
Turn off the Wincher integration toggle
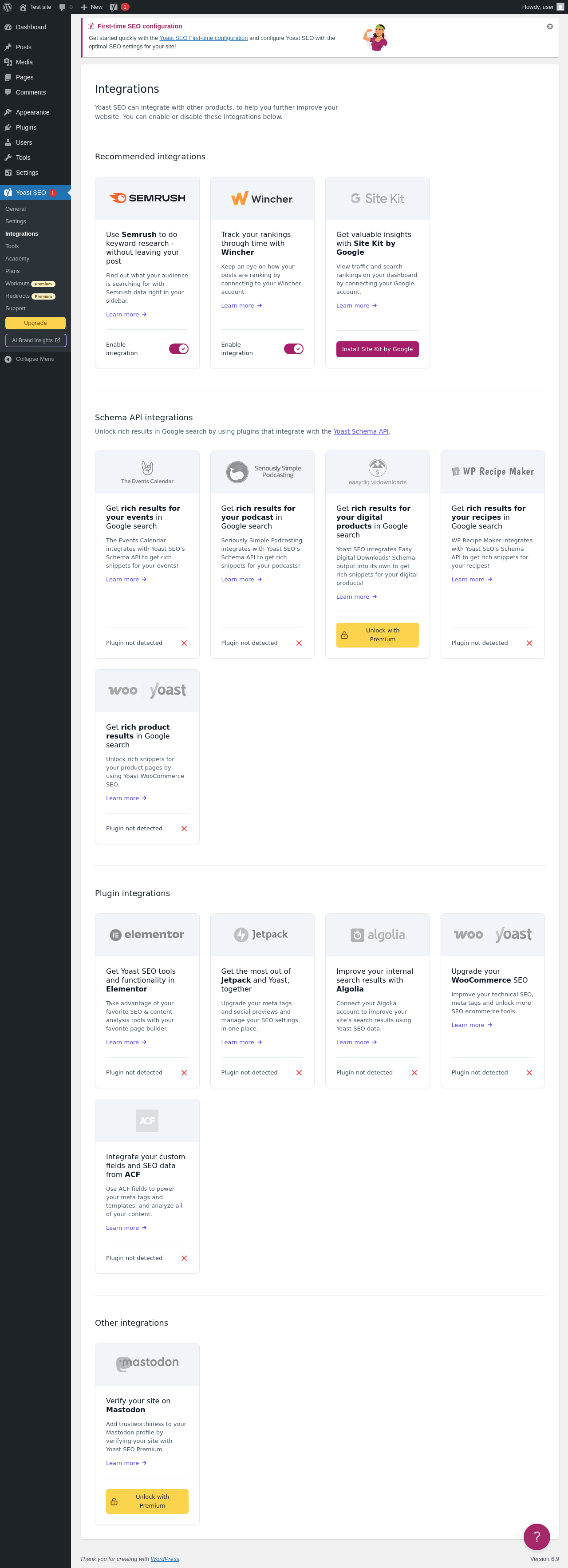point(293,349)
